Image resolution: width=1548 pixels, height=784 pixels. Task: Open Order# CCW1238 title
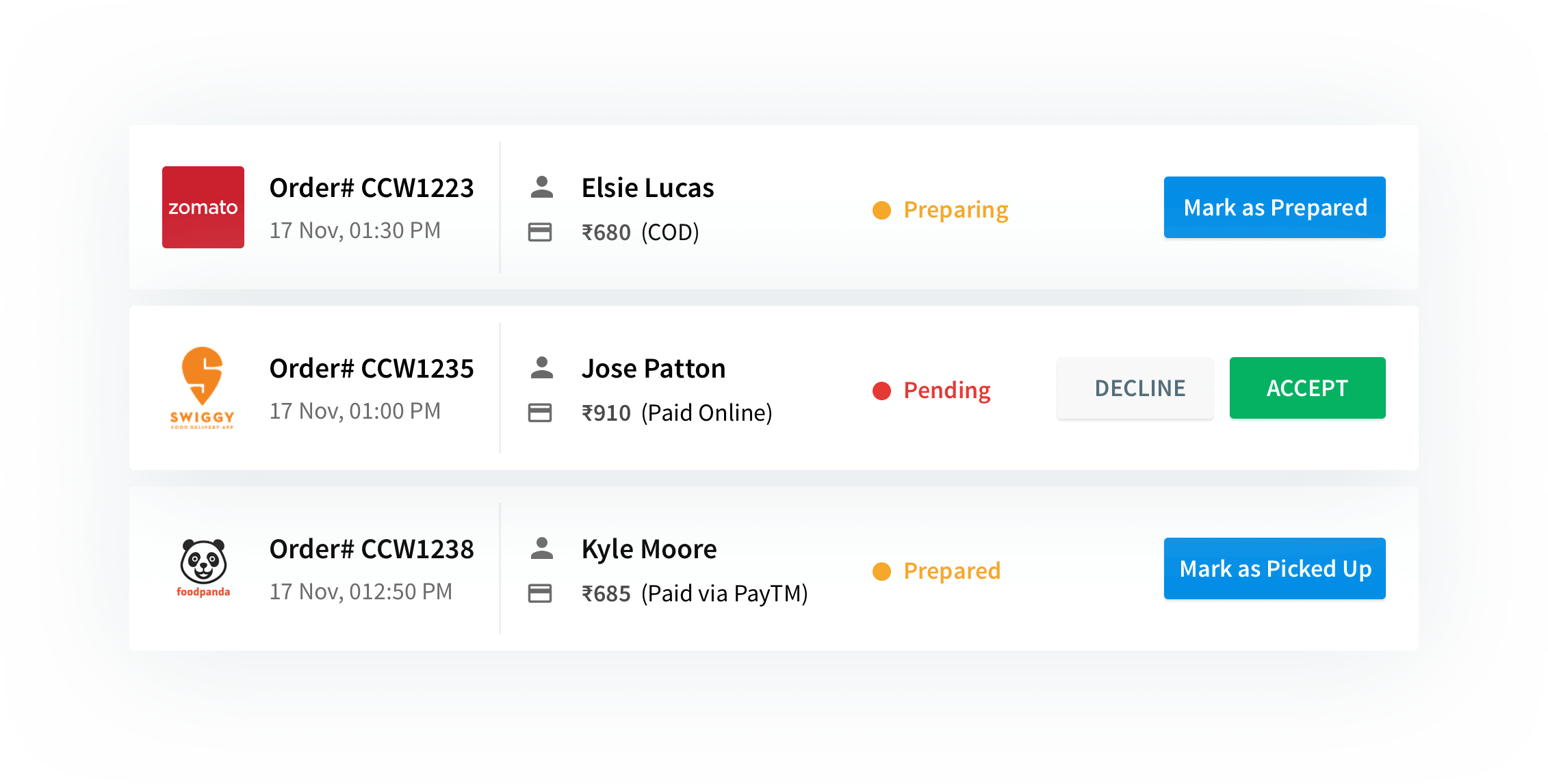(x=372, y=549)
